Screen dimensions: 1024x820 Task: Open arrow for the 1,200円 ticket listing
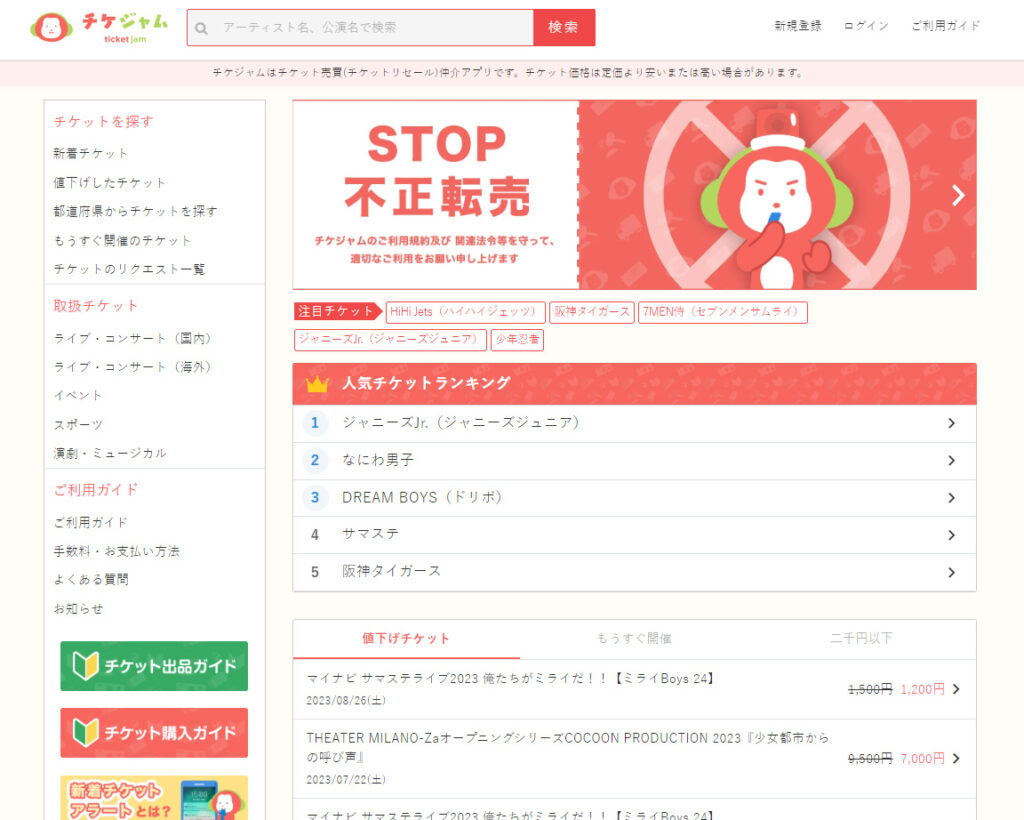(x=956, y=689)
